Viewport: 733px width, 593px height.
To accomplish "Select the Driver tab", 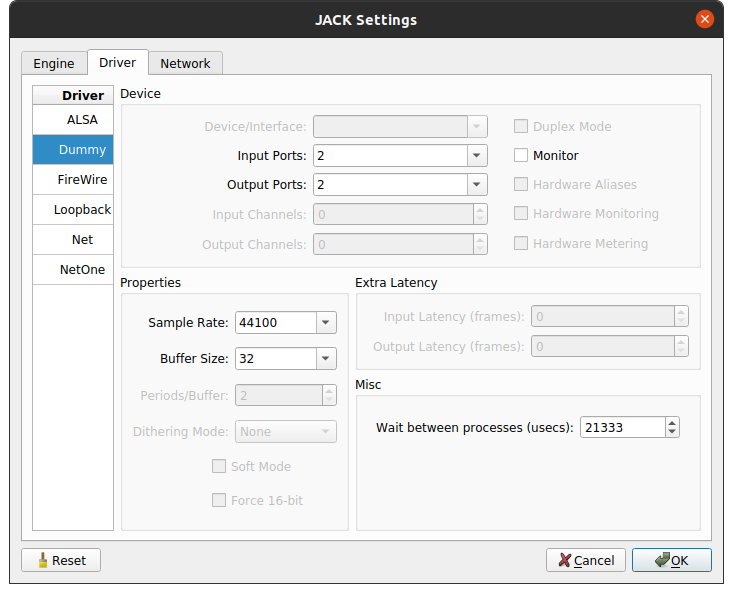I will point(117,62).
